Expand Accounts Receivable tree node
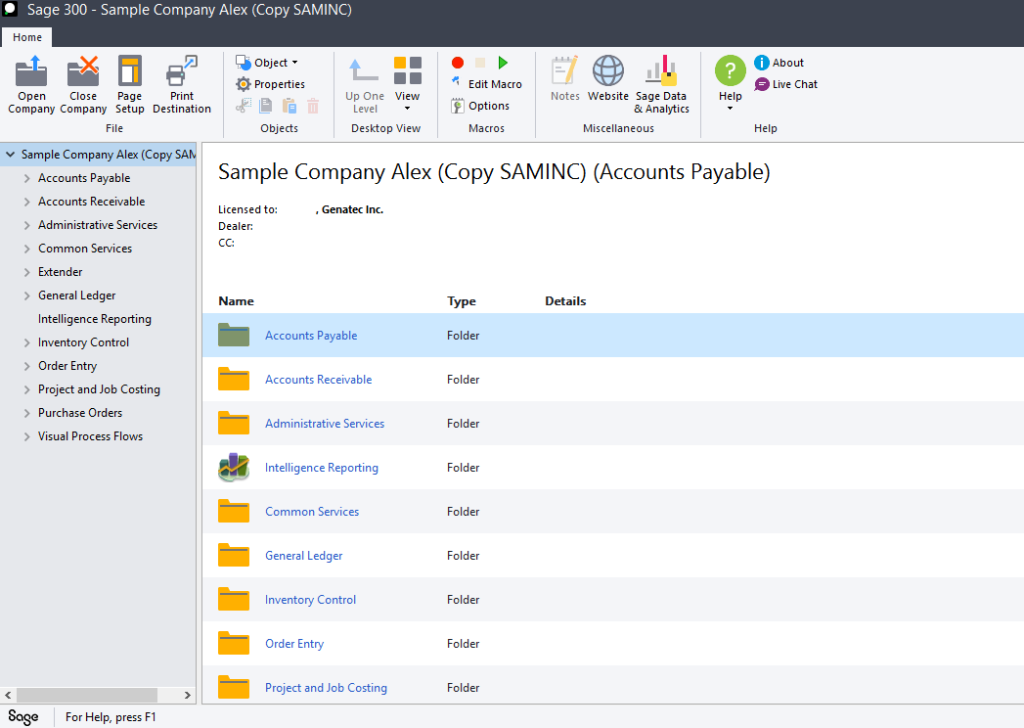This screenshot has height=728, width=1024. (27, 202)
